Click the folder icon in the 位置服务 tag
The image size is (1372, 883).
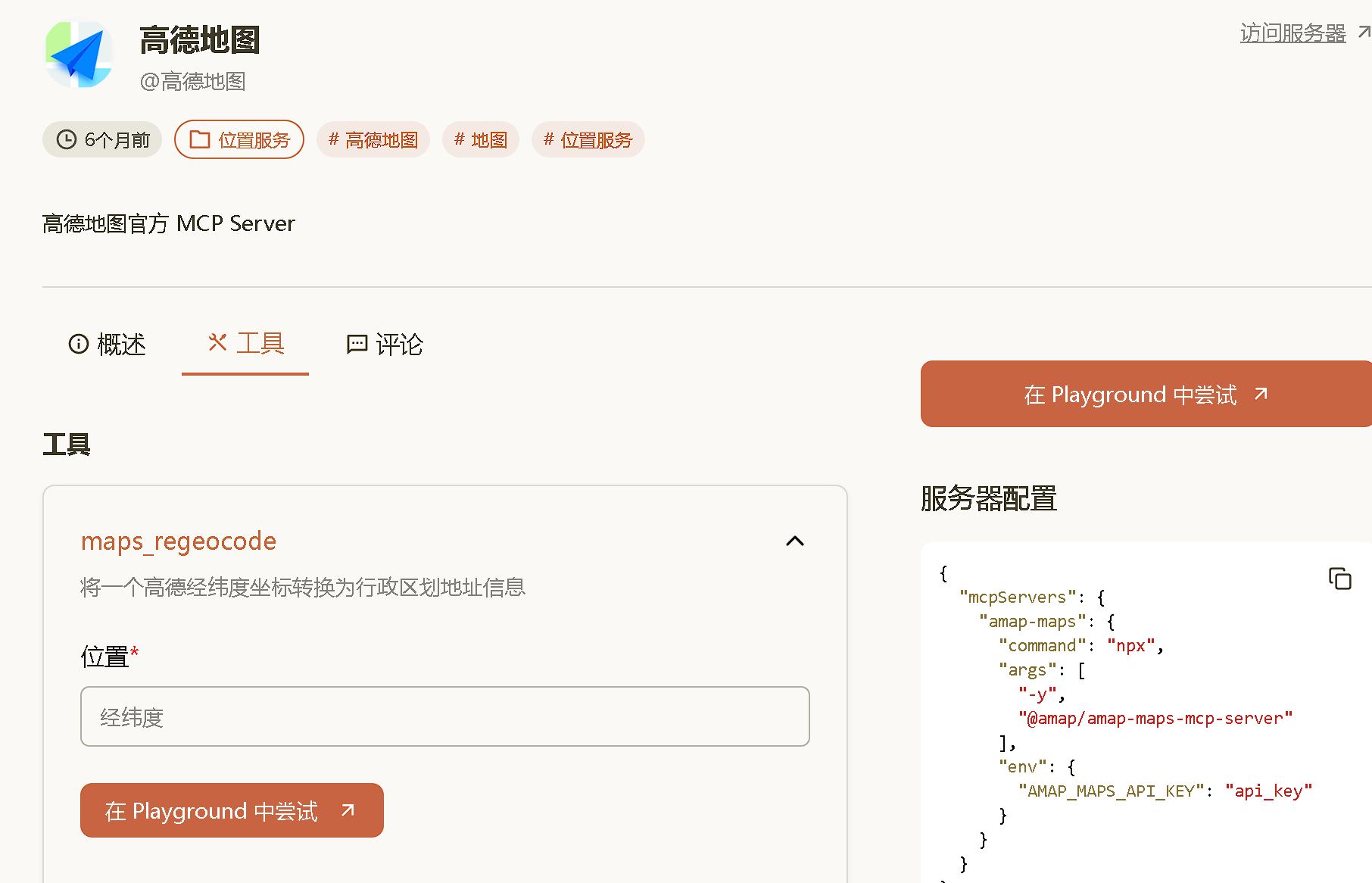point(200,139)
